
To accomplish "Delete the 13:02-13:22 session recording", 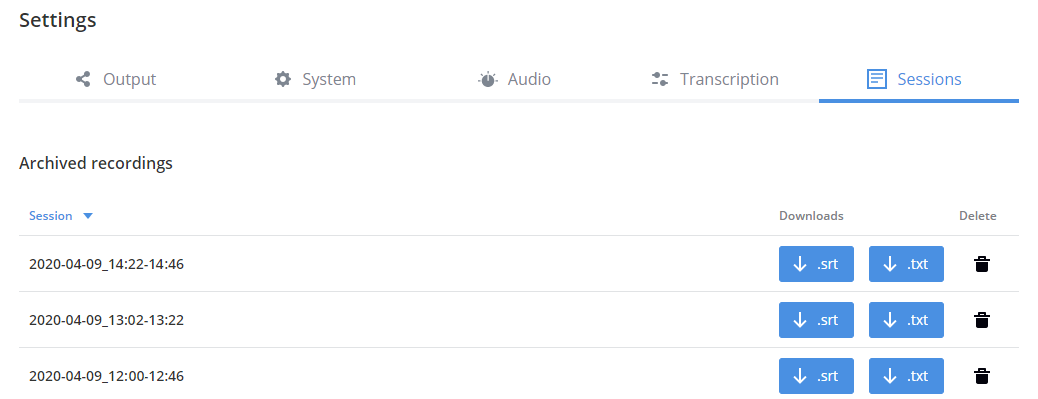I will click(x=982, y=320).
